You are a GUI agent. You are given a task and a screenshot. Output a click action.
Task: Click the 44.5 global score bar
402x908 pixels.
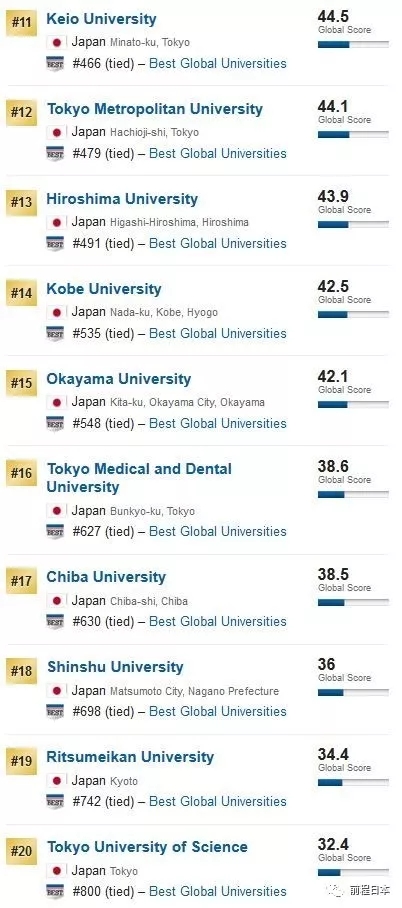(353, 44)
